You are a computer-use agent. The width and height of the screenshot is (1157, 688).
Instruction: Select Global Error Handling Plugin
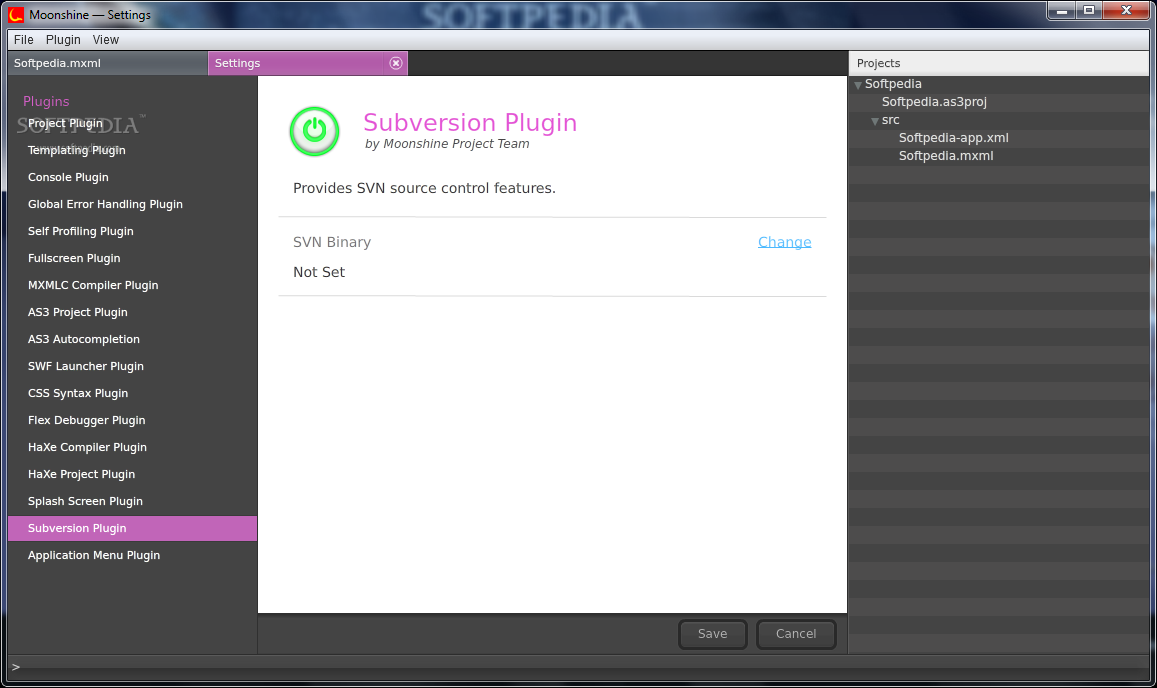pos(132,204)
